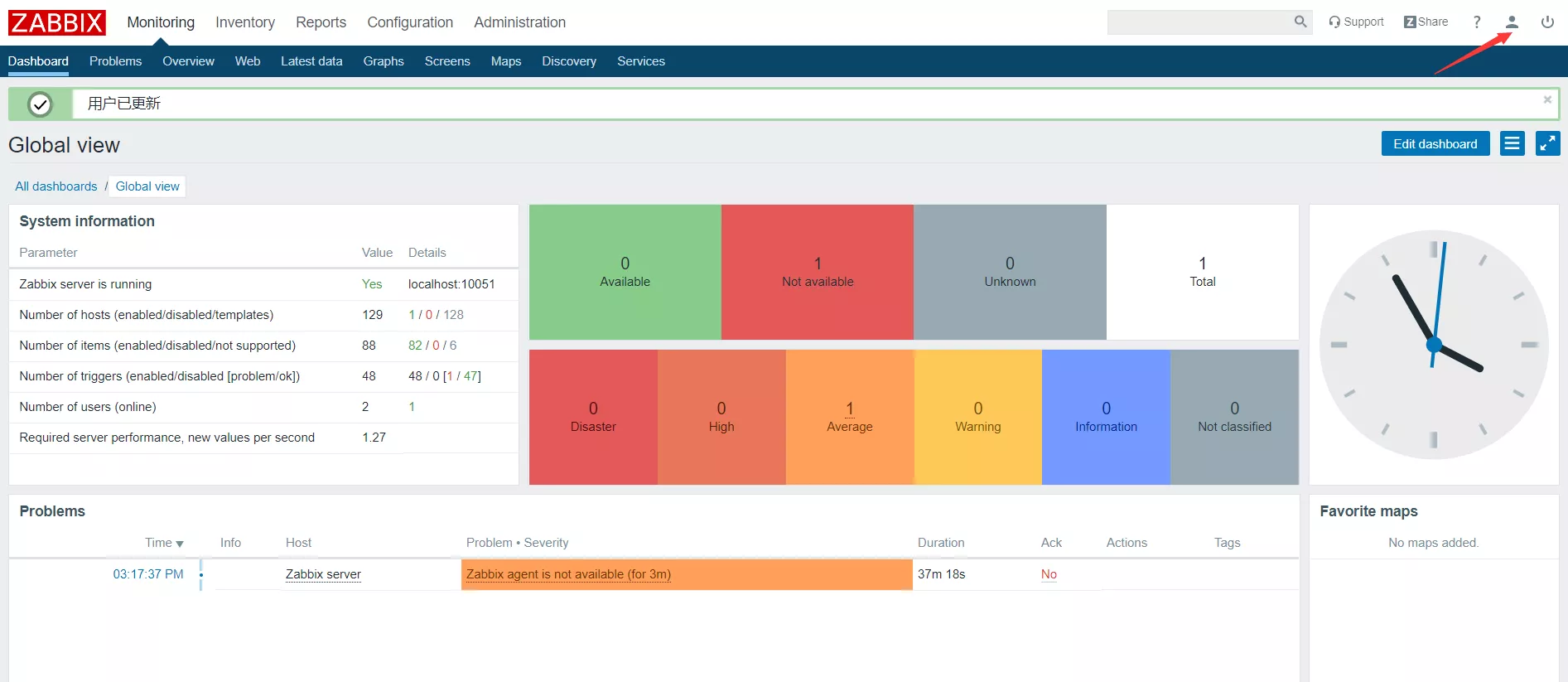Click the search magnifier icon

1300,22
